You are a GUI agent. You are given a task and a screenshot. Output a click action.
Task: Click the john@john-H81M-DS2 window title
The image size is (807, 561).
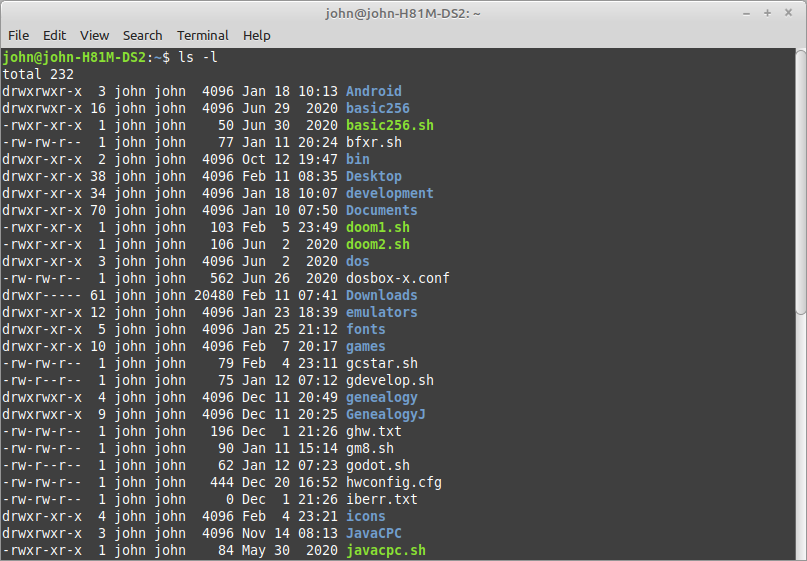pos(403,13)
